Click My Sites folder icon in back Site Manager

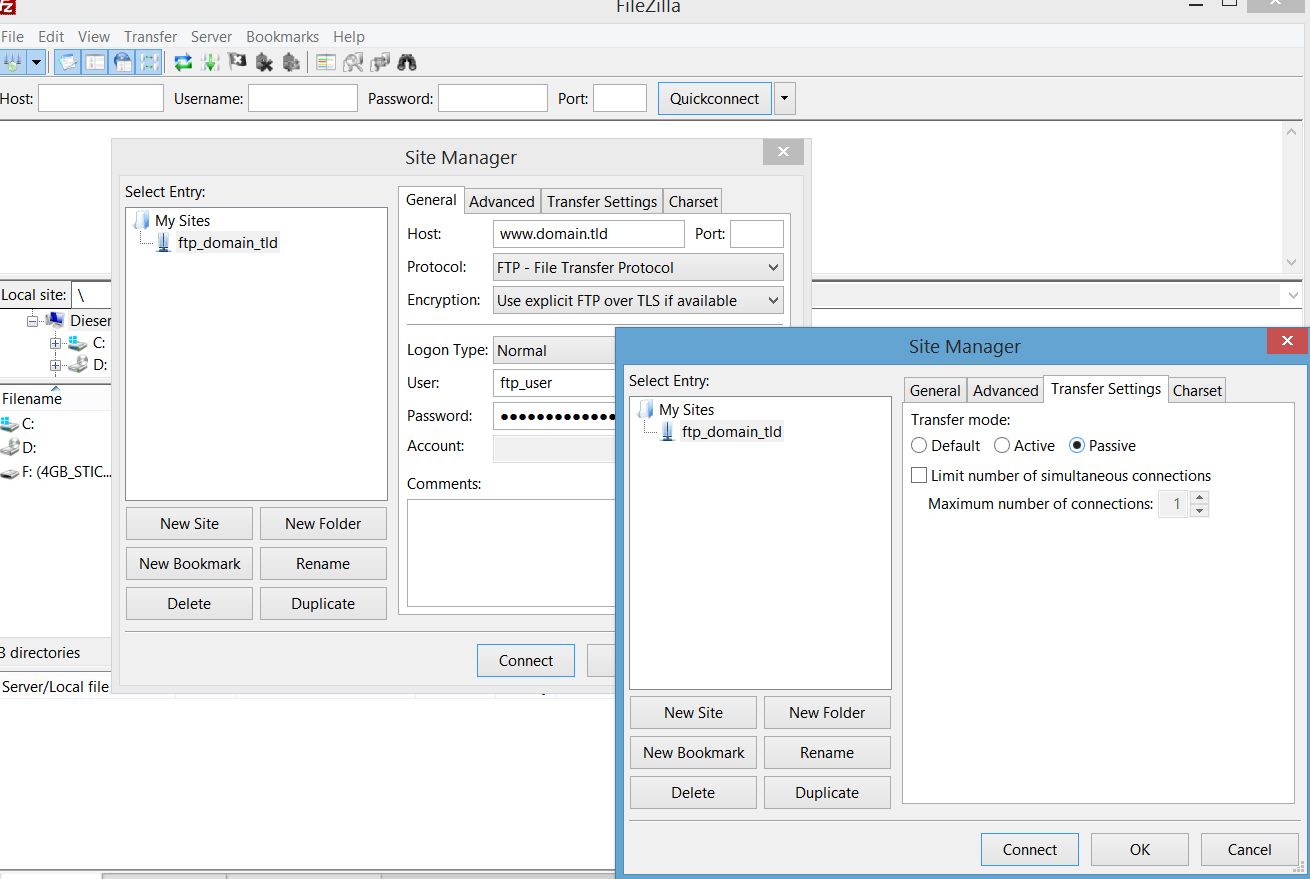141,220
